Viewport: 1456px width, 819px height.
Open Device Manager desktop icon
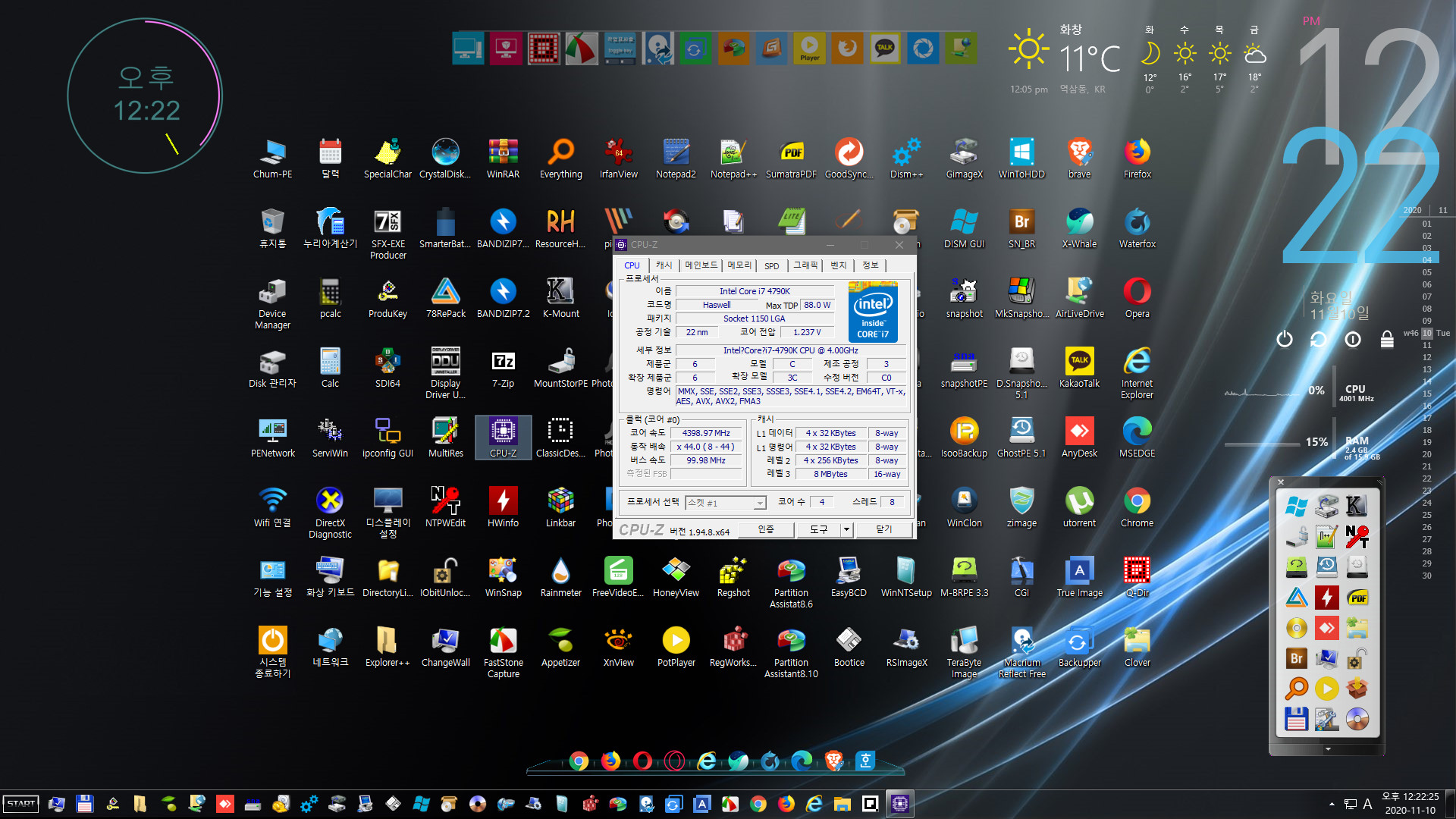click(x=273, y=303)
